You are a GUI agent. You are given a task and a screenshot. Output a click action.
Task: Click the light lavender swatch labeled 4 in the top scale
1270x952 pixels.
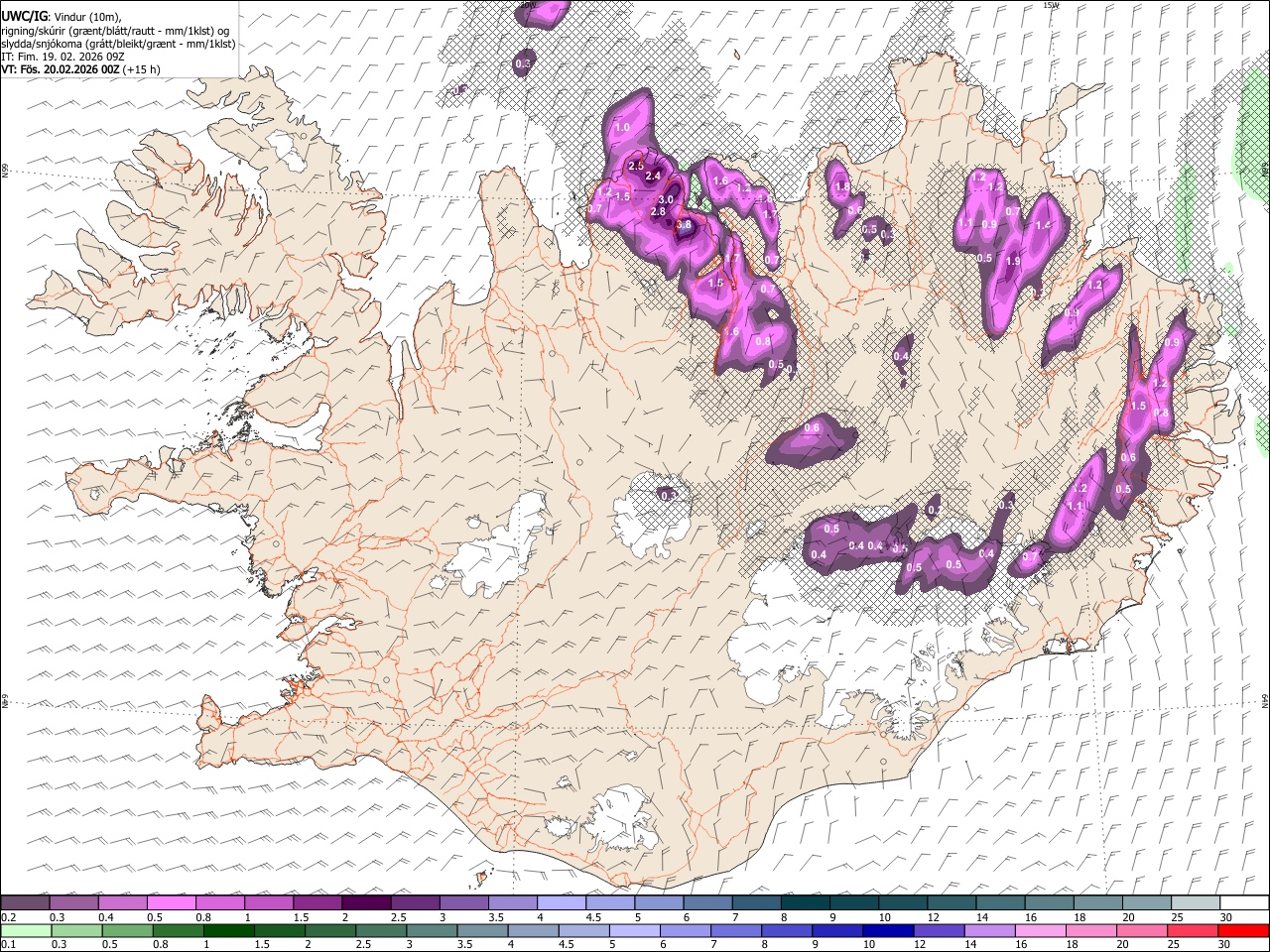561,902
